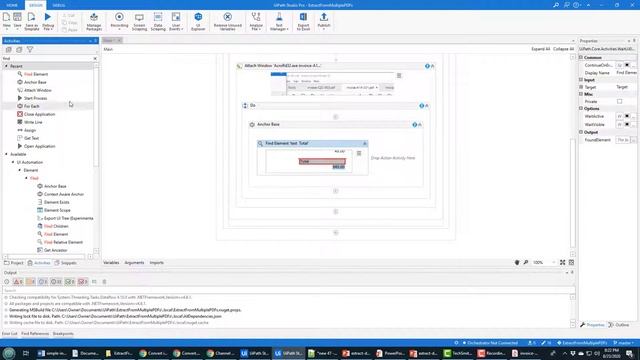Open options menu of Find Element activity
Image resolution: width=640 pixels, height=360 pixels.
click(x=359, y=153)
